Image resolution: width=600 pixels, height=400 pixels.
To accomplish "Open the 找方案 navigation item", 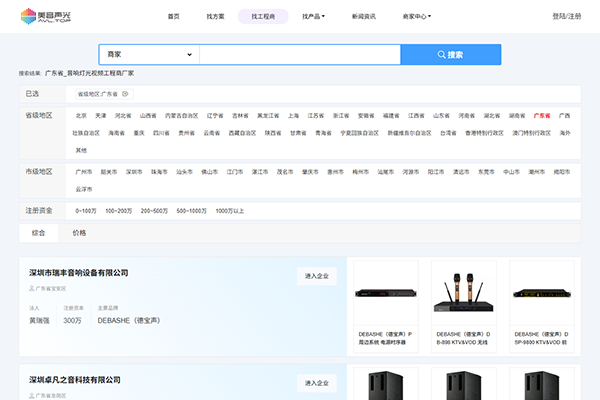I will click(x=215, y=16).
